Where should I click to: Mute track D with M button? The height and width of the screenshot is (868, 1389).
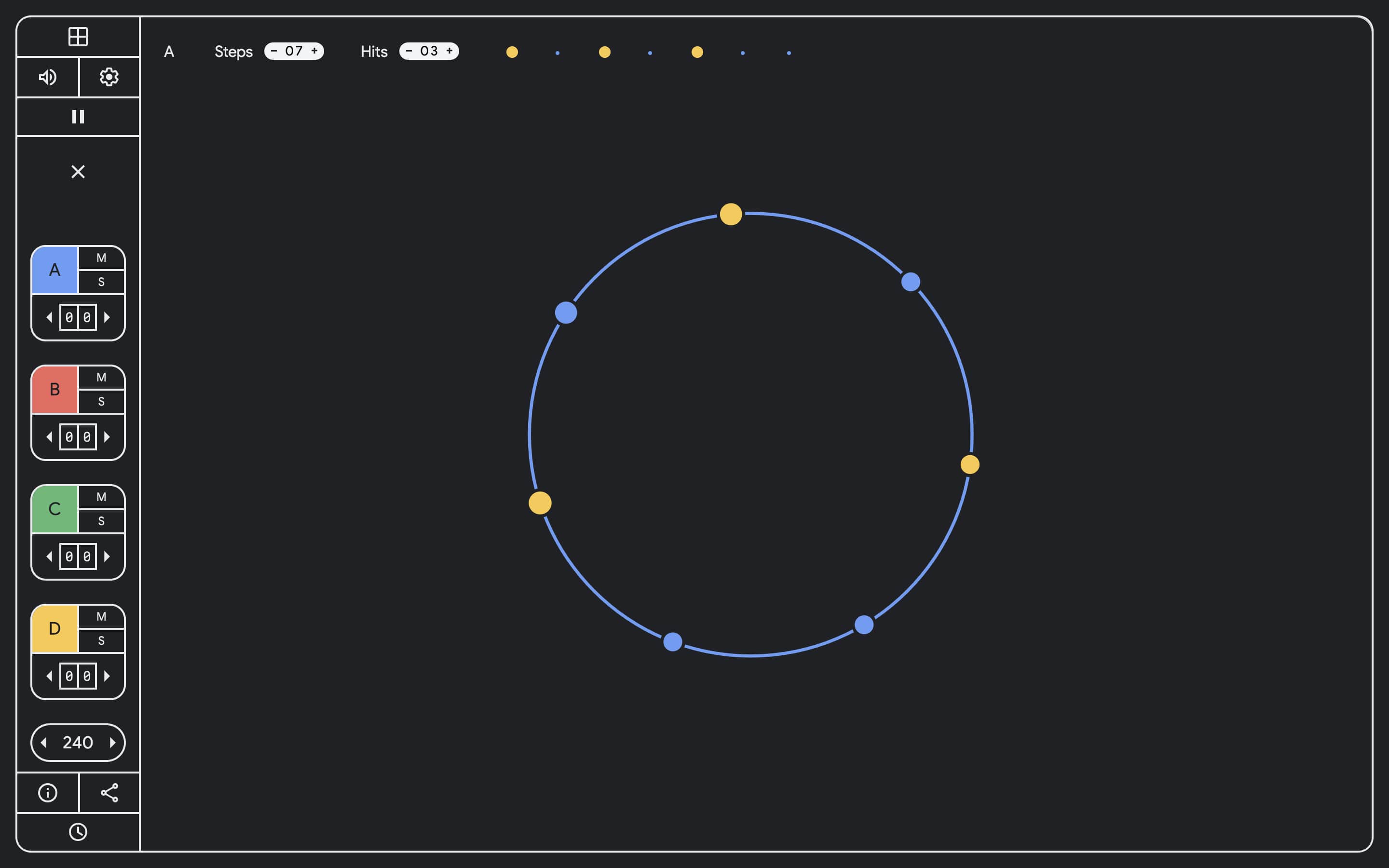pyautogui.click(x=102, y=617)
